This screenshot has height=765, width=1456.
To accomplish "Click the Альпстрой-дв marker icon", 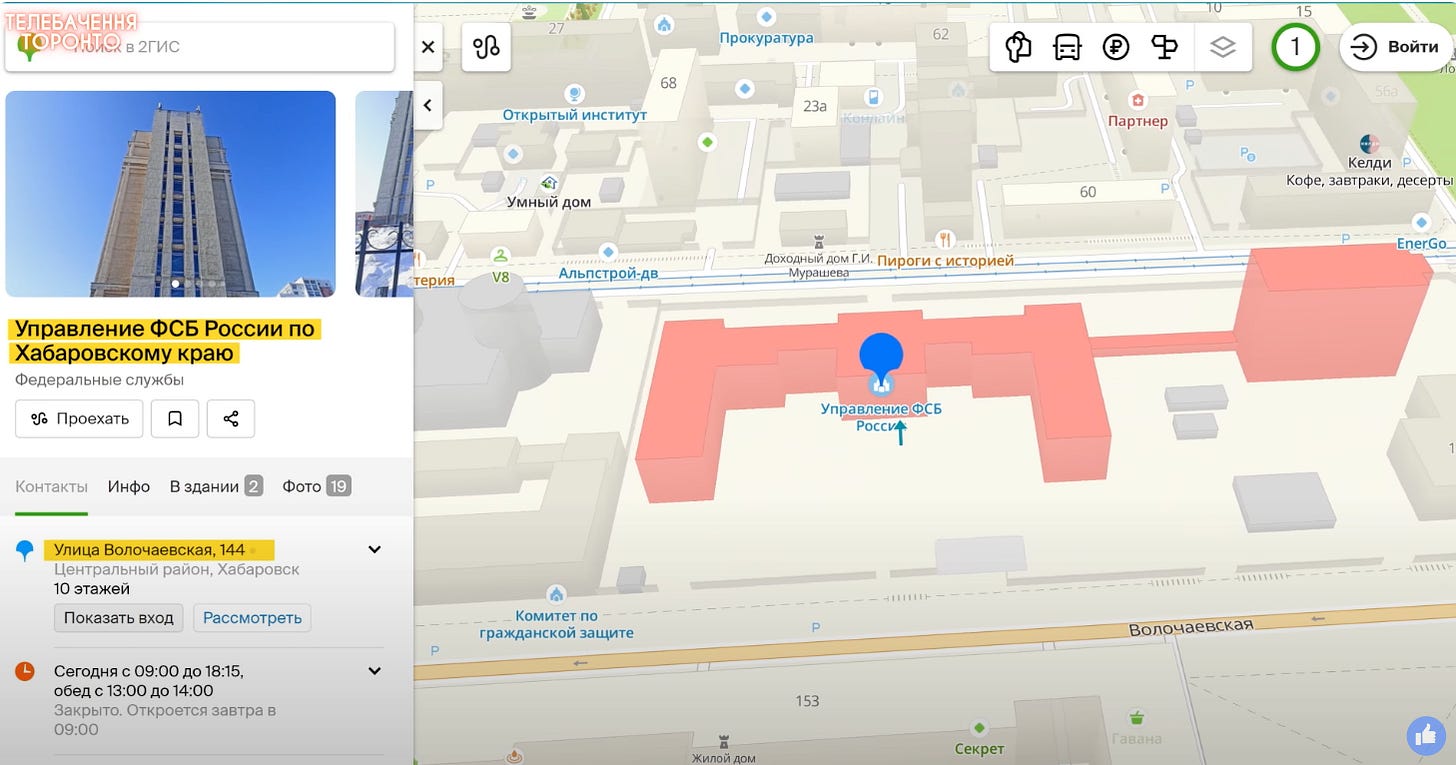I will [606, 252].
